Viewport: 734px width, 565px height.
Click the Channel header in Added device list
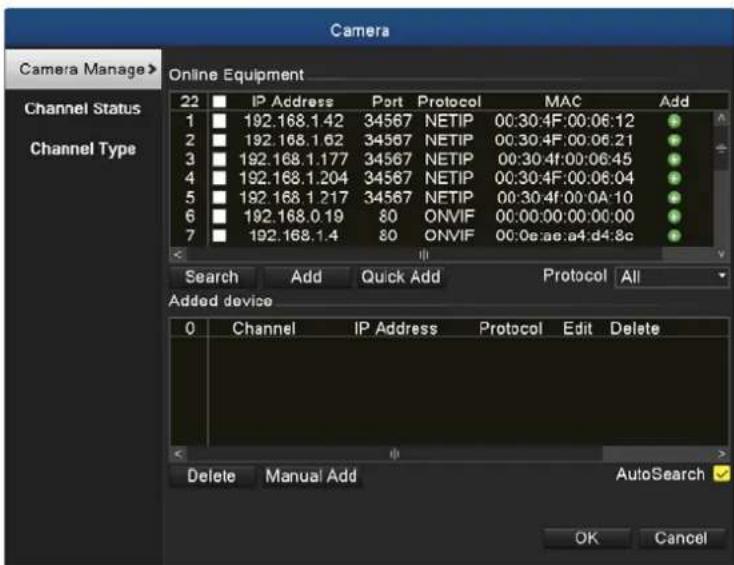coord(264,329)
